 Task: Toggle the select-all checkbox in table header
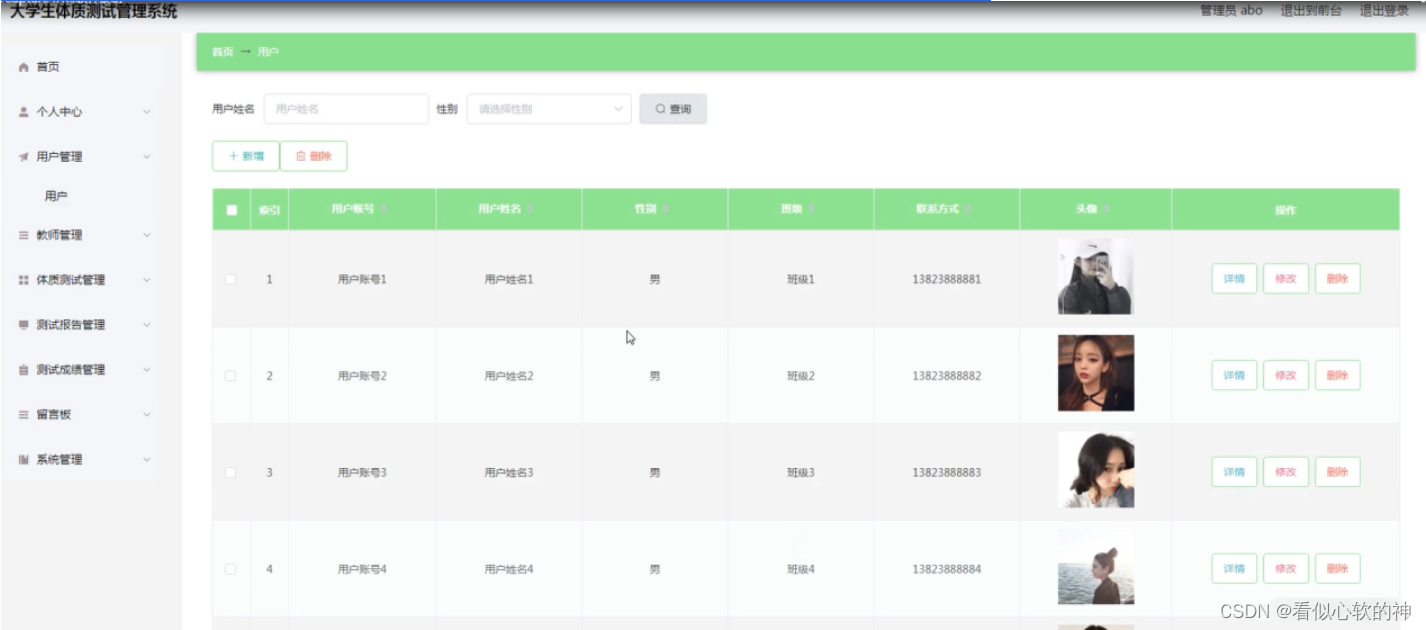[x=232, y=210]
